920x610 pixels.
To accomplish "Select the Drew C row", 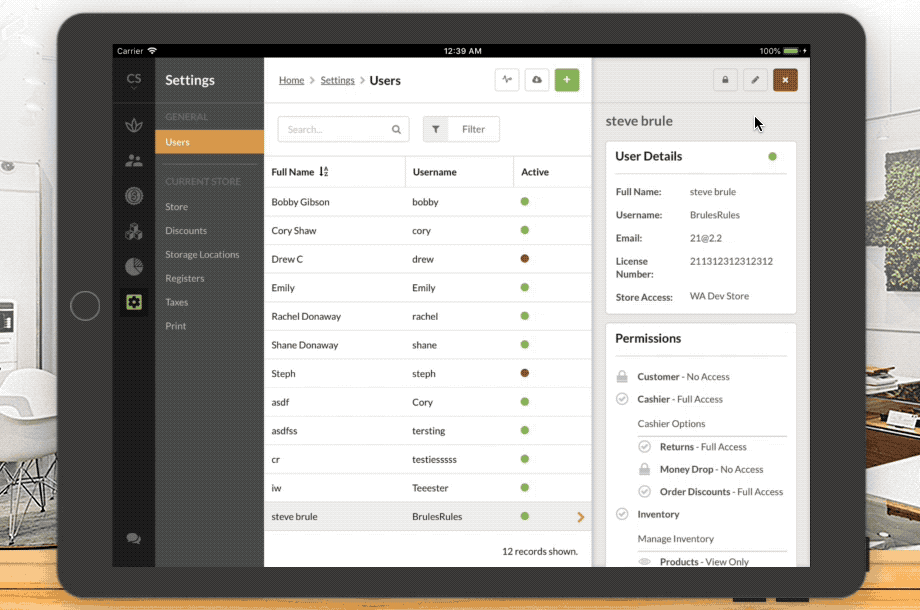I will coord(428,259).
